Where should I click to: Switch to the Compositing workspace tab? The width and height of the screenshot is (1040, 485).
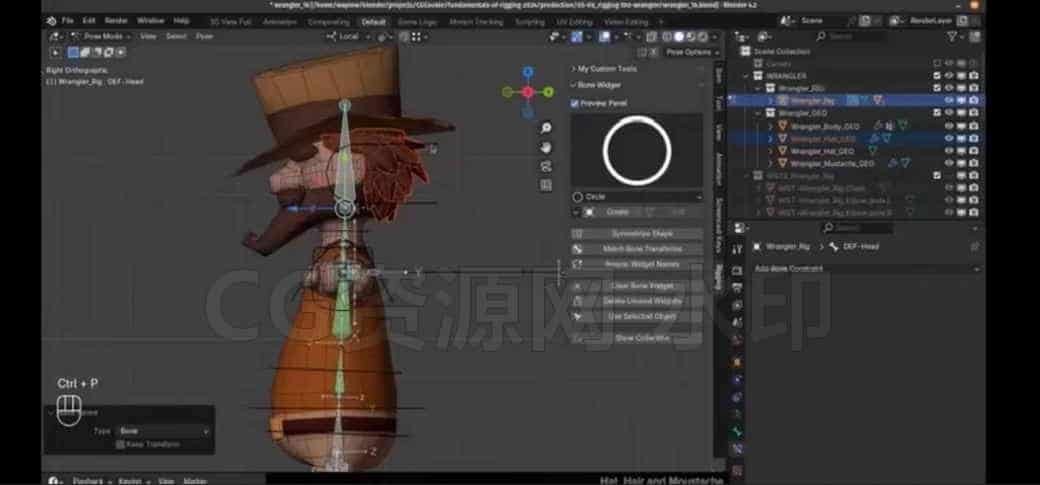[x=329, y=22]
